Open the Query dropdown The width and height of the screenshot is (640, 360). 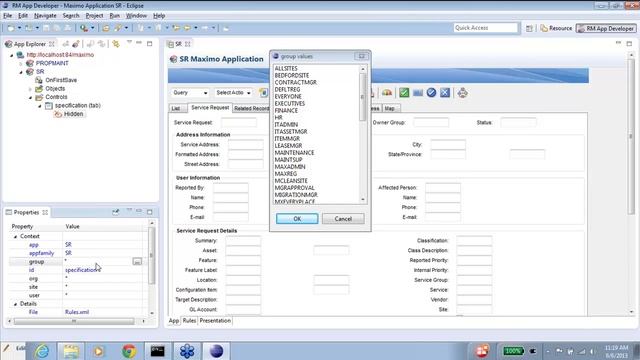(190, 93)
